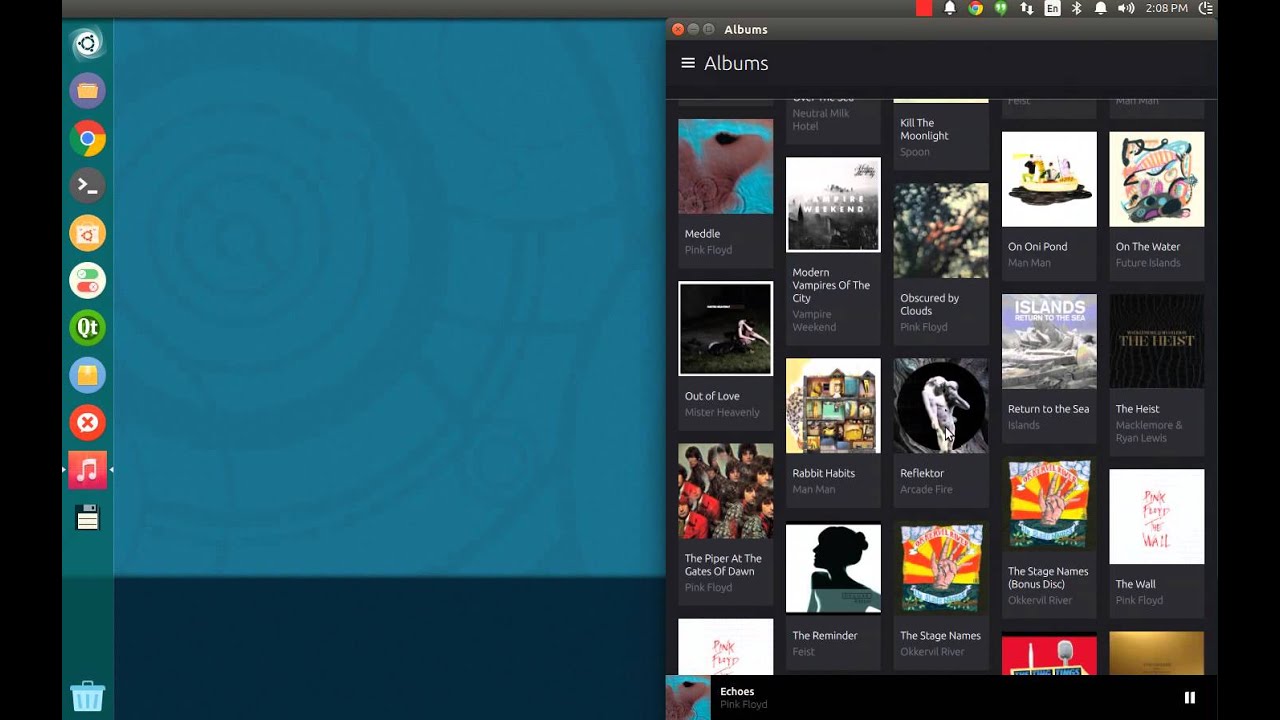Click the 'Macklemore & Ryan Lewis' artist text
Image resolution: width=1280 pixels, height=720 pixels.
(1149, 431)
